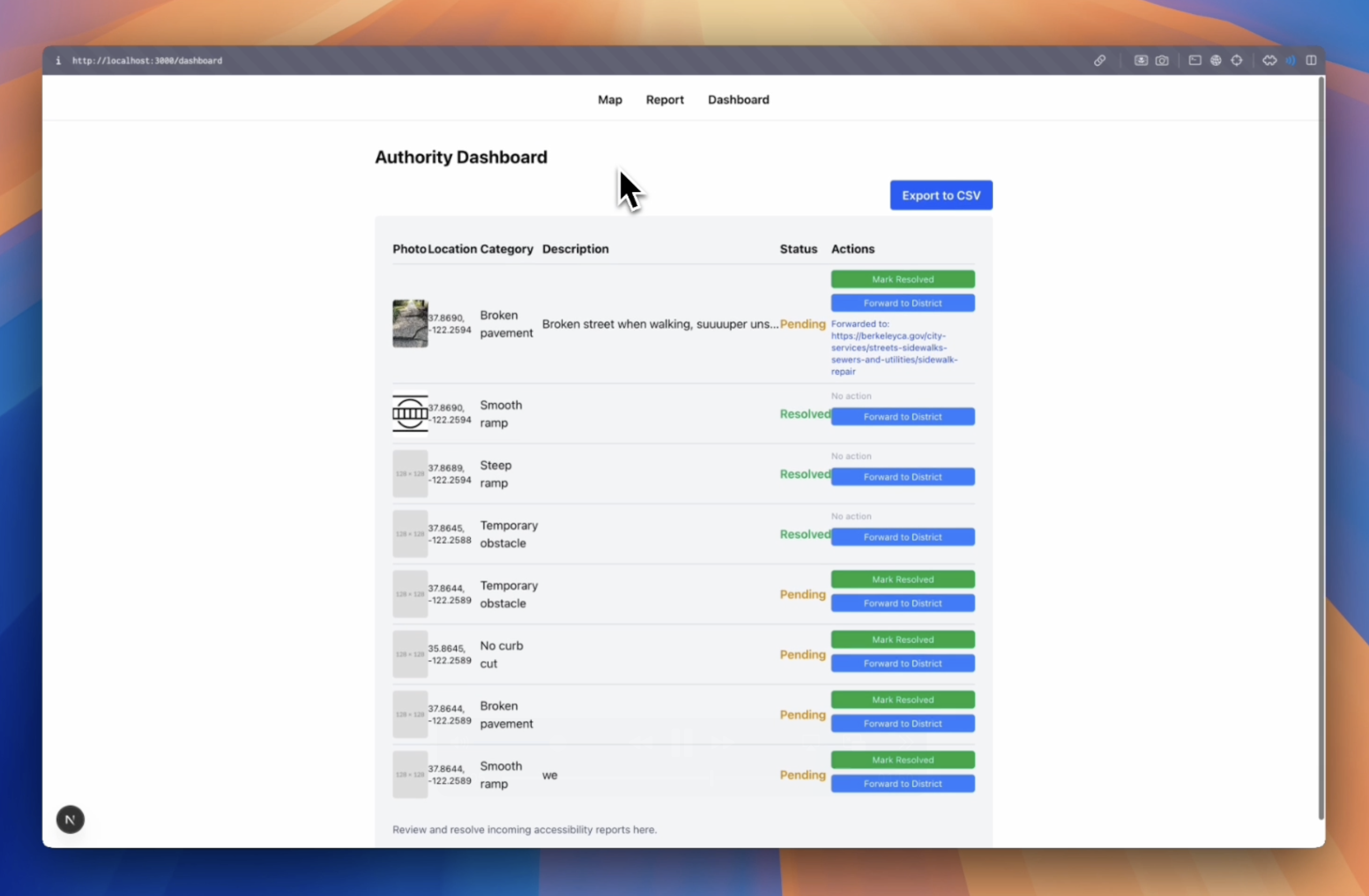
Task: Mark the No curb cut report resolved
Action: click(902, 639)
